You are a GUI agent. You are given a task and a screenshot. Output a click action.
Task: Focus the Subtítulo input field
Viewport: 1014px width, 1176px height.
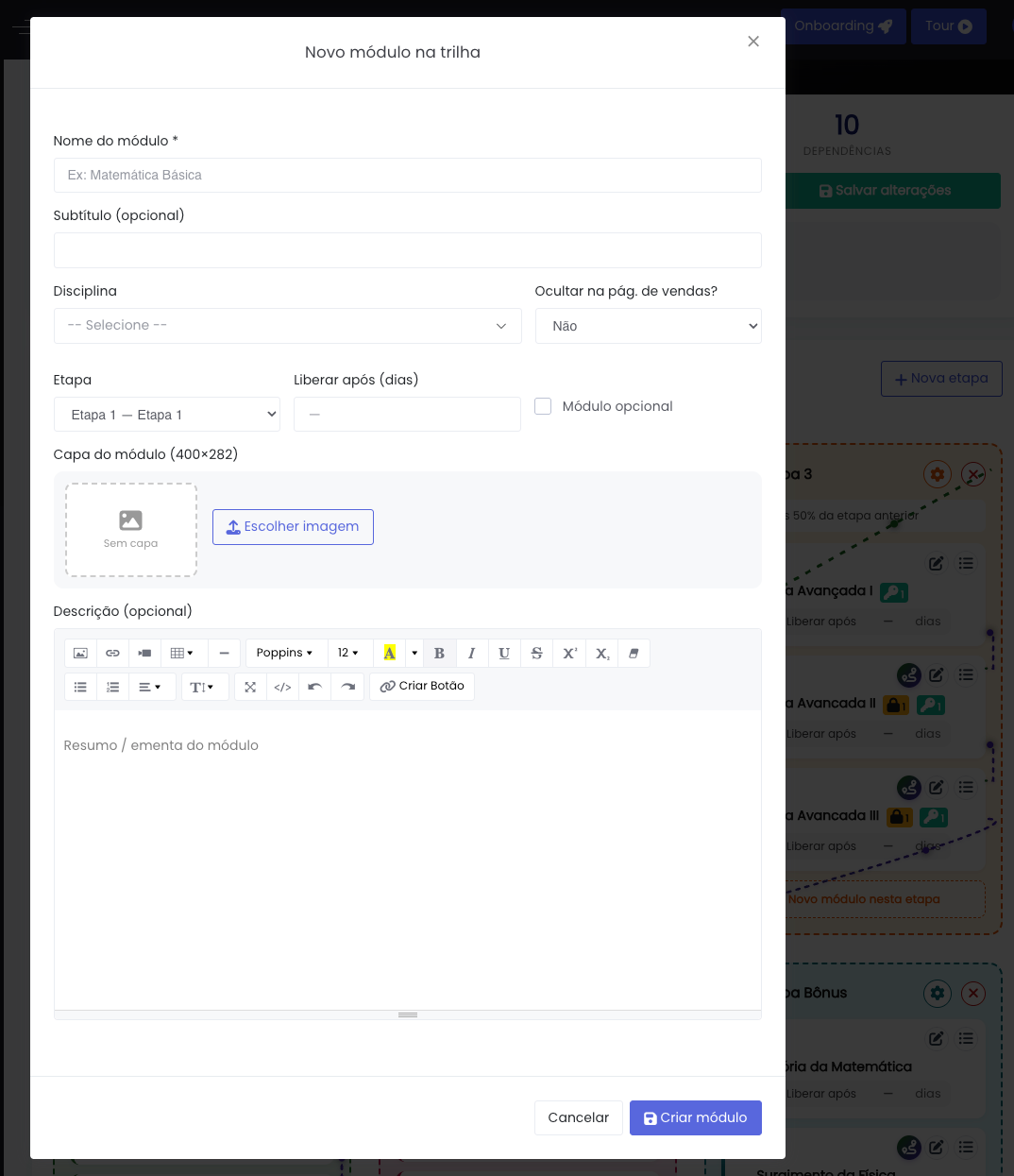[x=407, y=250]
